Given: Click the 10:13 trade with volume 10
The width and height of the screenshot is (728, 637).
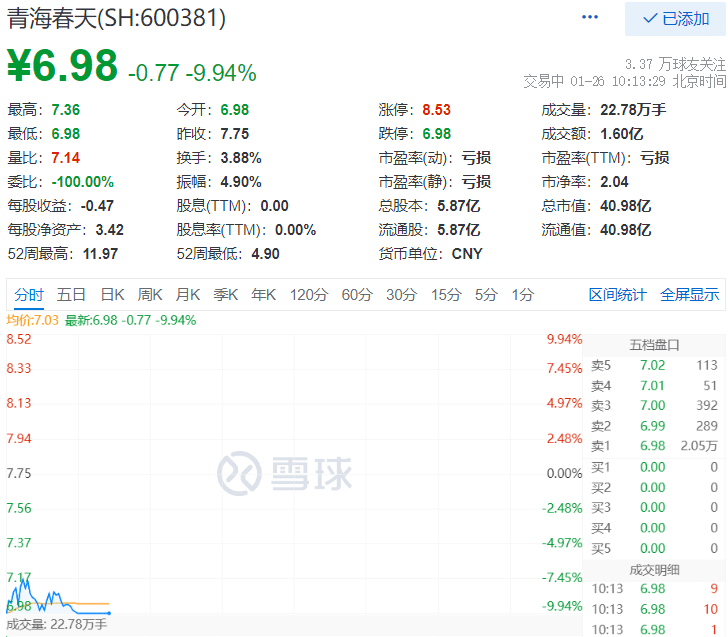Looking at the screenshot, I should [x=654, y=609].
